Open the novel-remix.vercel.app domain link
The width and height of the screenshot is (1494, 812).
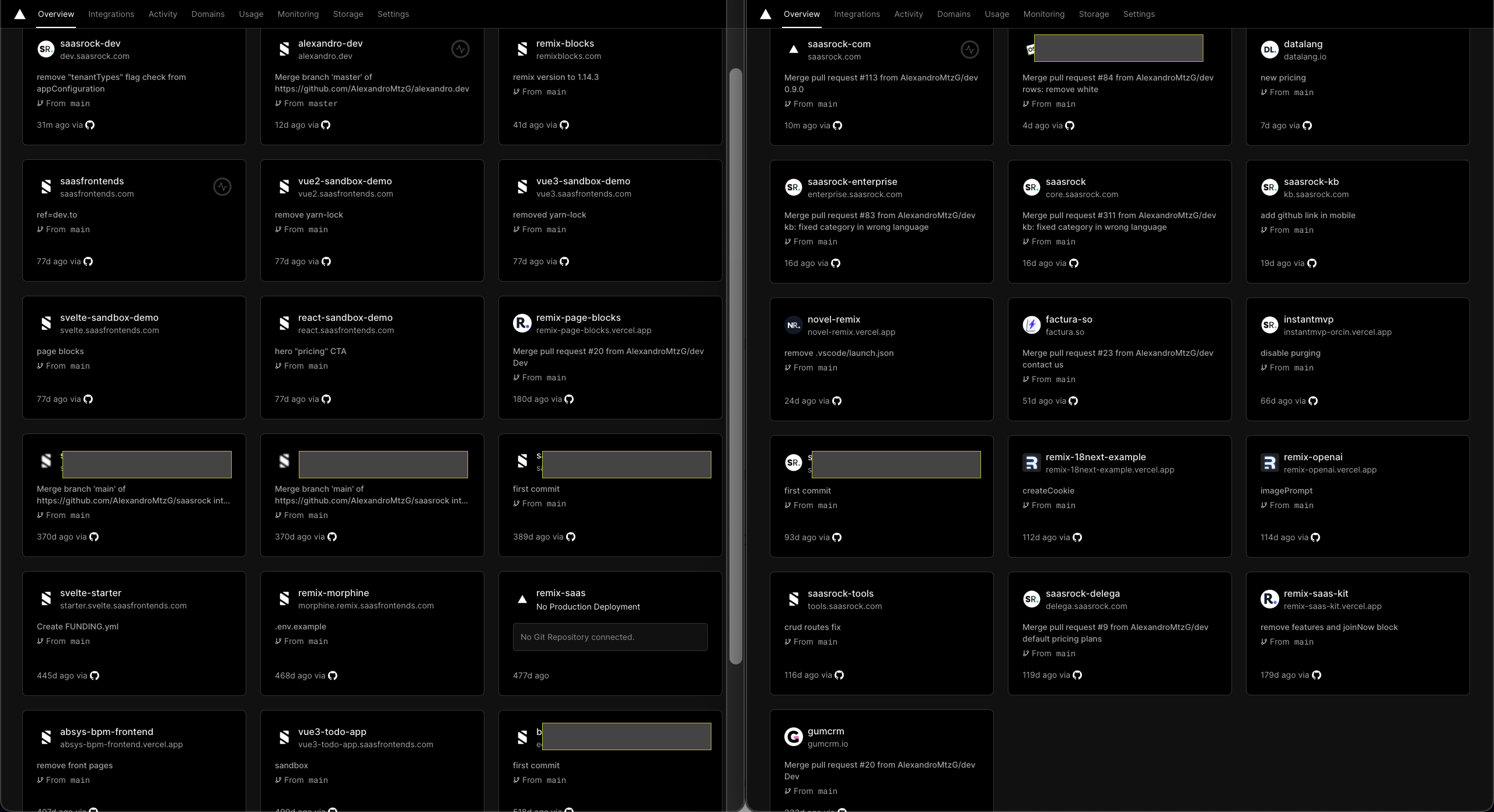tap(851, 332)
